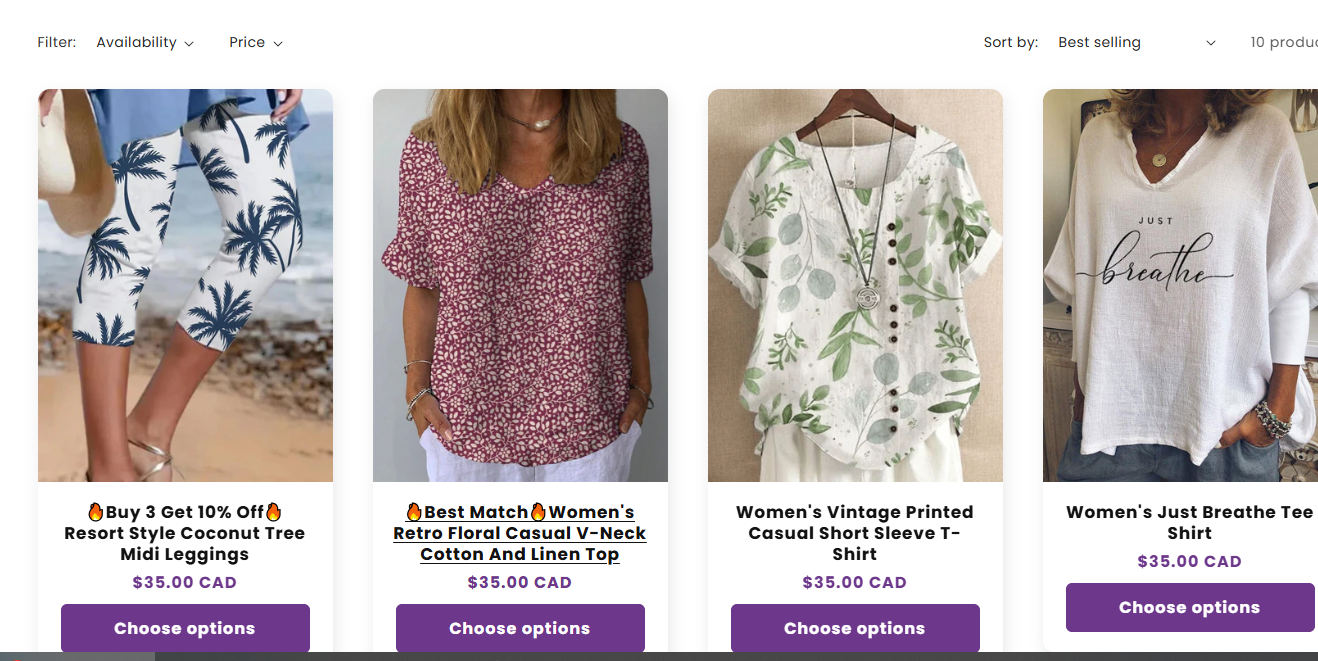View the green leaf printed shirt image
Screen dimensions: 1318x661
point(855,285)
